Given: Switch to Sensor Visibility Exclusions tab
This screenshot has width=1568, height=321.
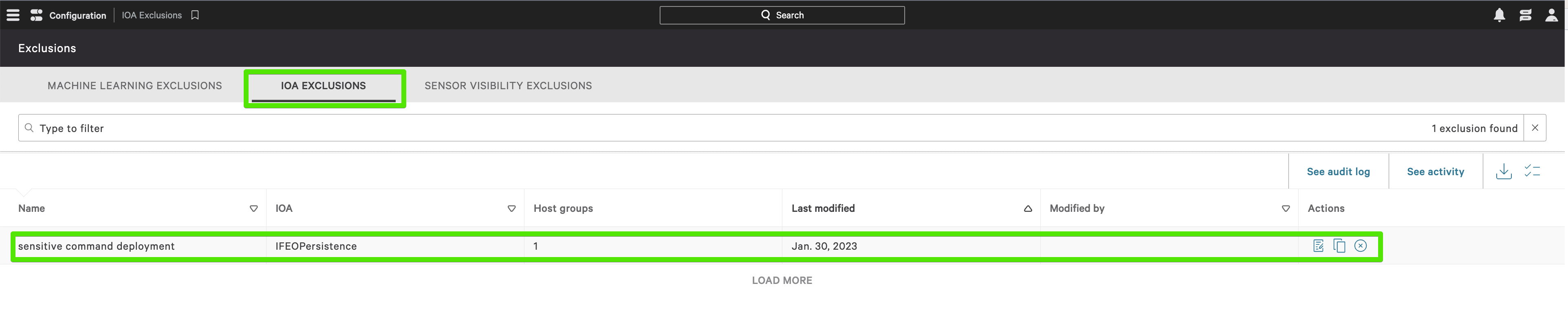Looking at the screenshot, I should point(508,86).
